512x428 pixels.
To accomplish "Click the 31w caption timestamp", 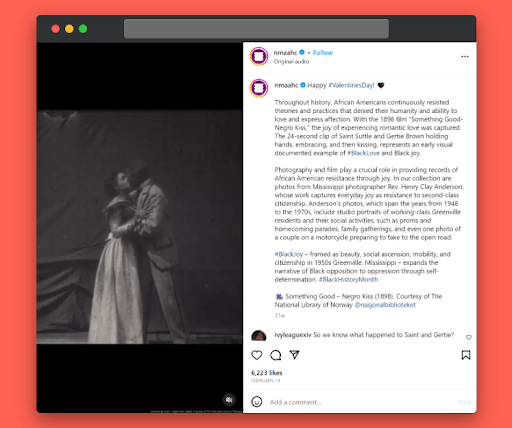I will pyautogui.click(x=280, y=315).
